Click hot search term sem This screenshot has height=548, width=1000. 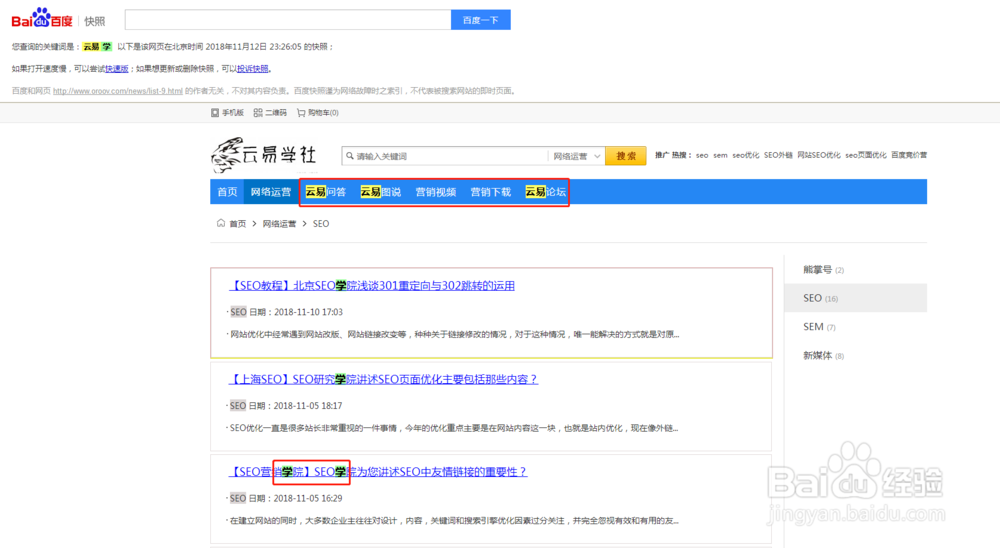click(x=720, y=155)
